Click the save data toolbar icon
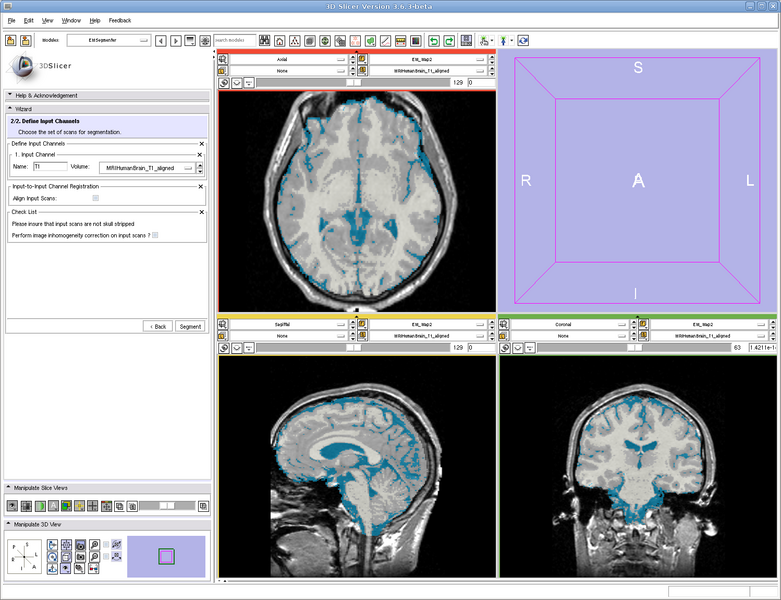Viewport: 781px width, 600px height. pyautogui.click(x=25, y=41)
